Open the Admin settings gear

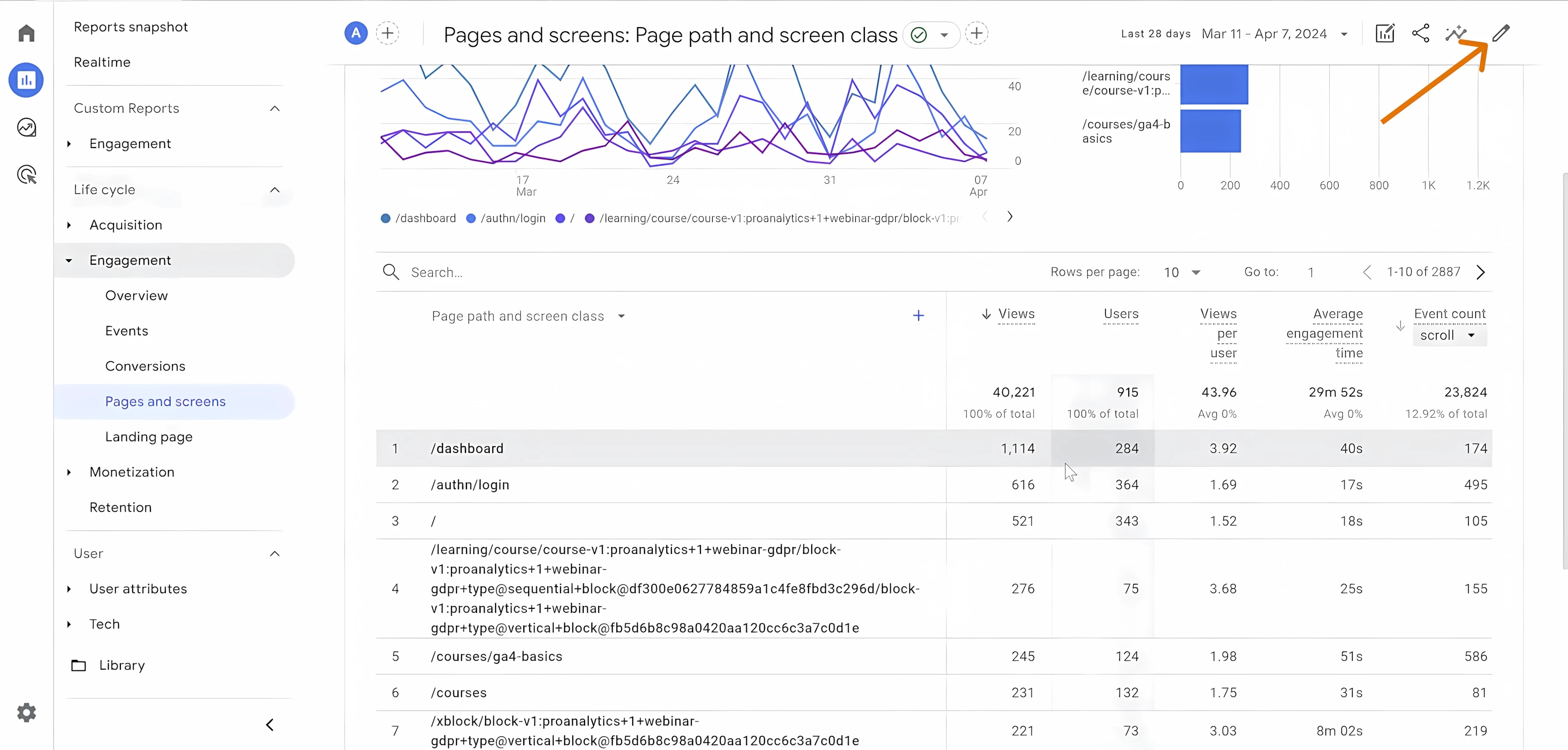pyautogui.click(x=26, y=712)
